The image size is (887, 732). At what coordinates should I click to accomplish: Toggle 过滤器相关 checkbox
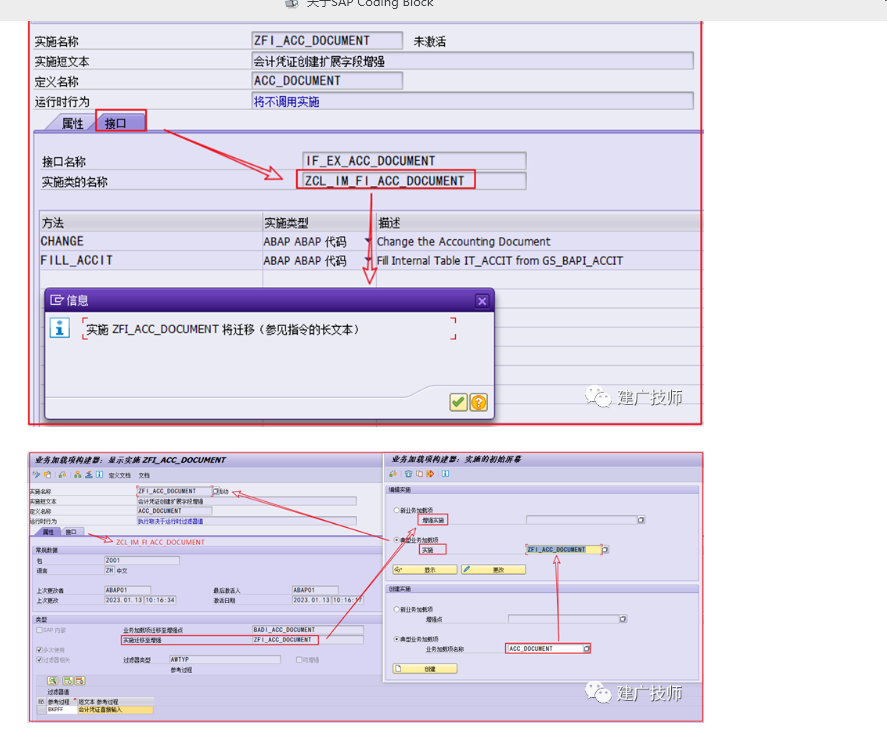pos(39,660)
